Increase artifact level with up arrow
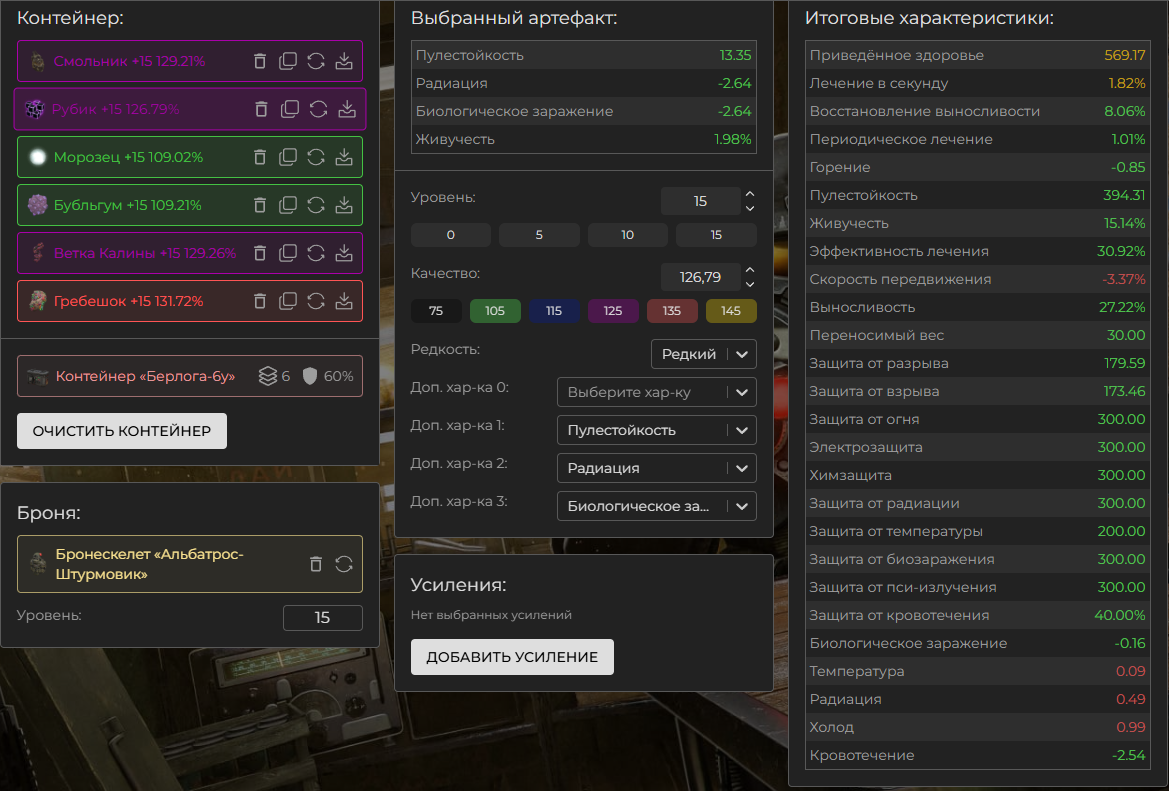 750,194
